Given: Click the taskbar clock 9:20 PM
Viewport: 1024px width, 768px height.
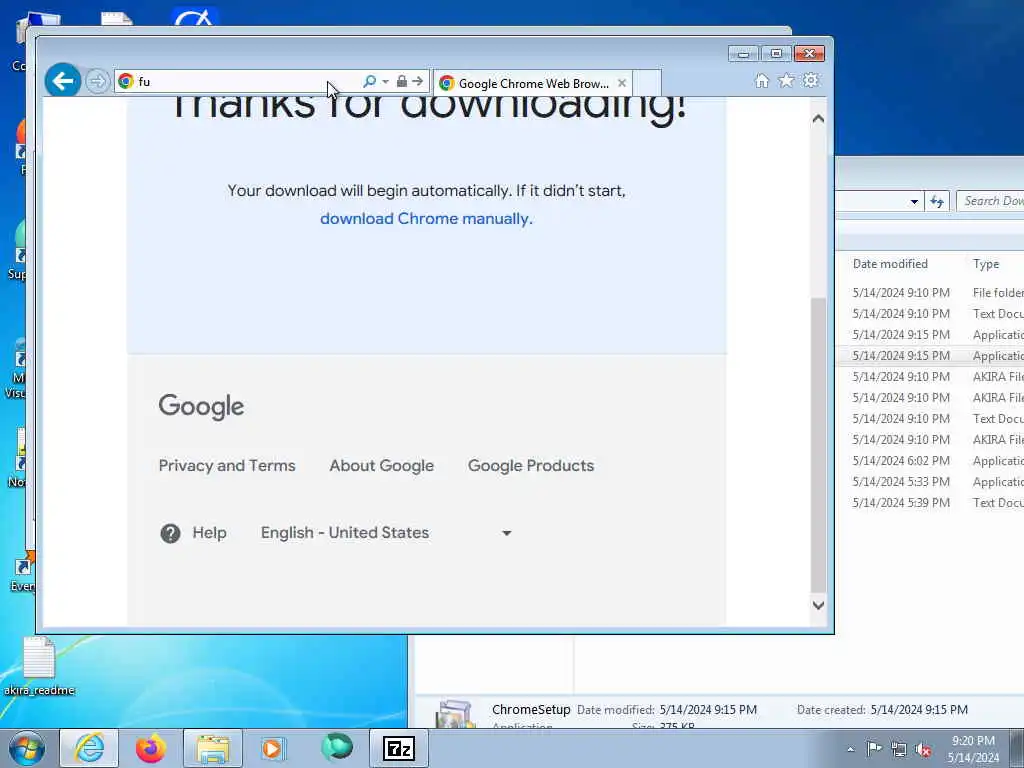Looking at the screenshot, I should (973, 741).
